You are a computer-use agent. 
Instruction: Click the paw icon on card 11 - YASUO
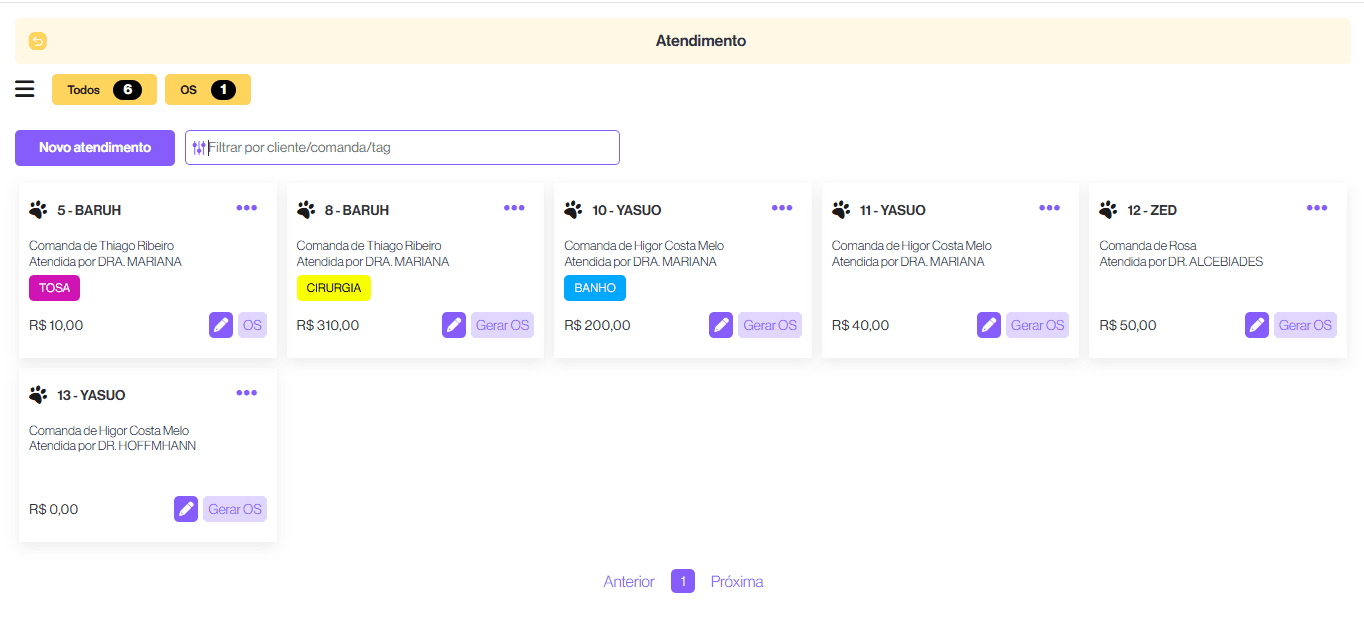pyautogui.click(x=841, y=210)
